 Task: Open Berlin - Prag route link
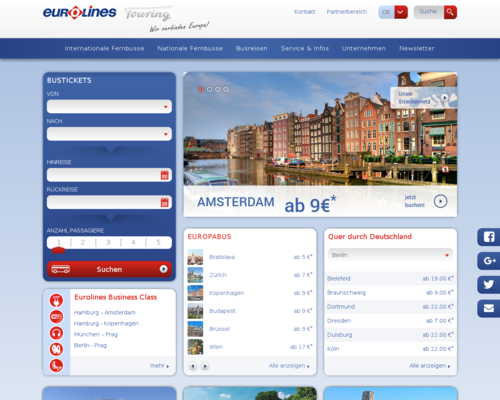tap(90, 345)
